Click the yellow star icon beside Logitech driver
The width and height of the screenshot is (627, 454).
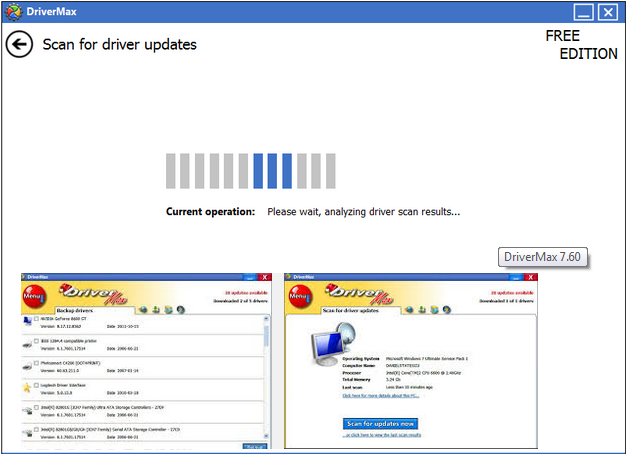coord(27,388)
